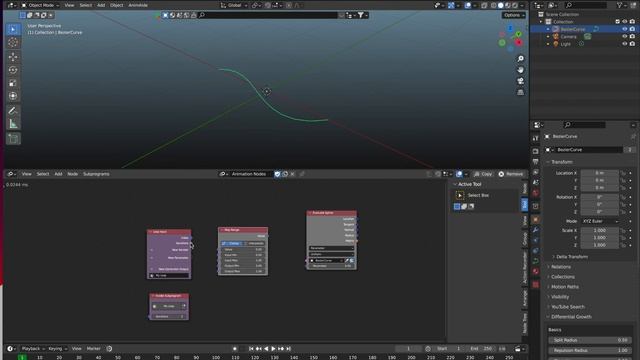
Task: Open the Node menu in node editor
Action: tap(73, 174)
